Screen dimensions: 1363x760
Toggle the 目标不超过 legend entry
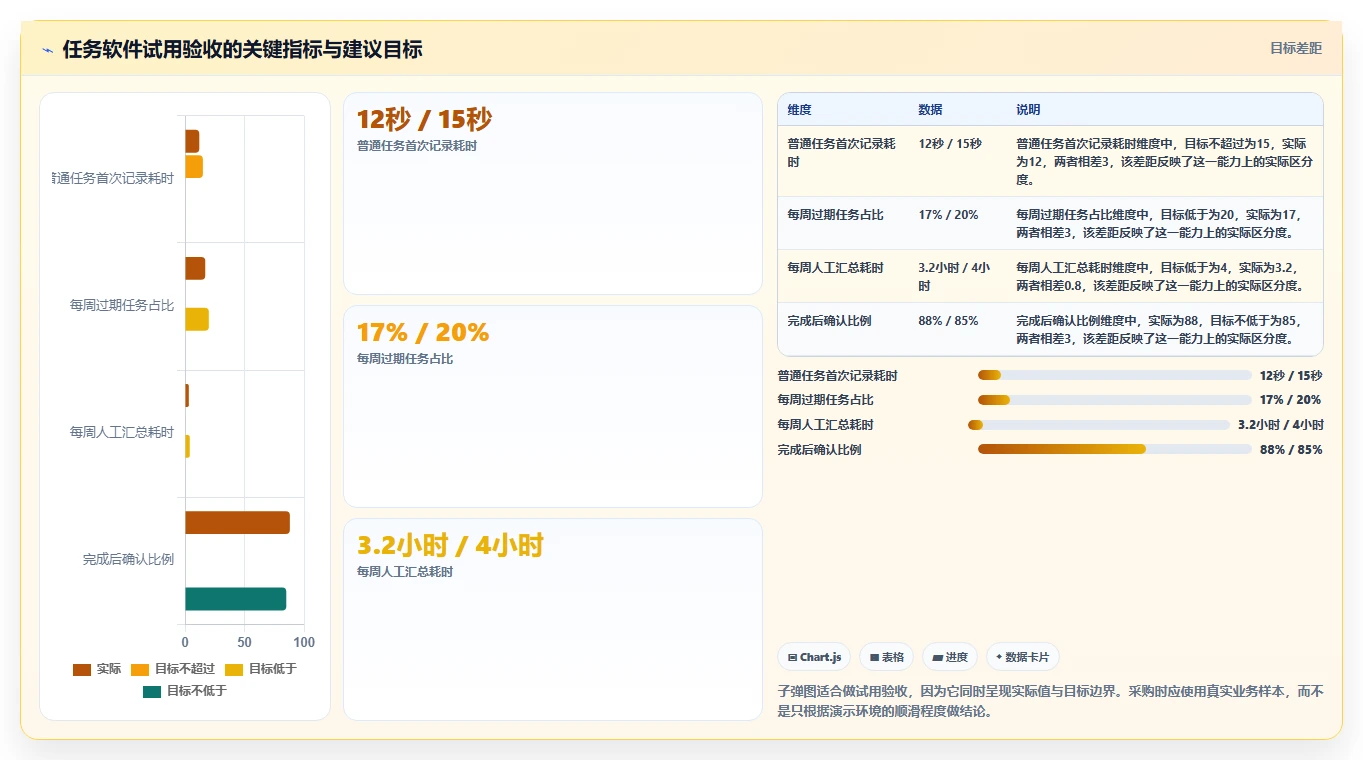173,669
